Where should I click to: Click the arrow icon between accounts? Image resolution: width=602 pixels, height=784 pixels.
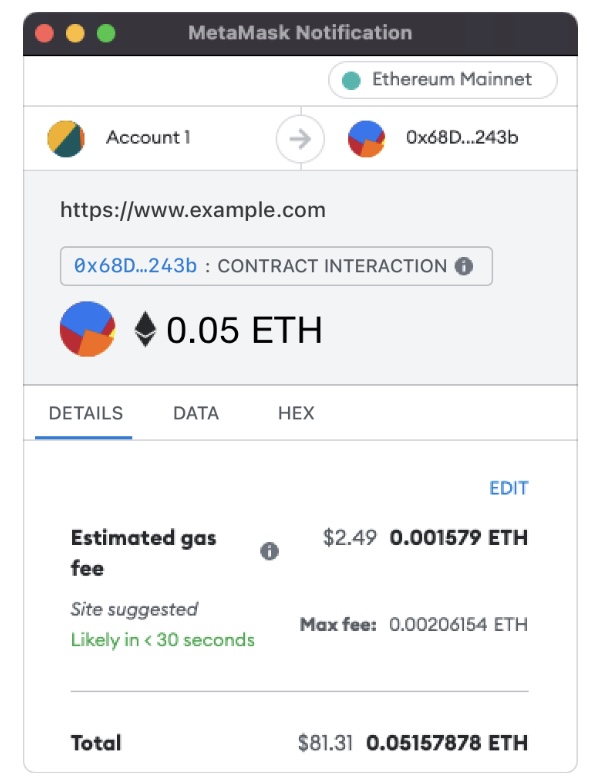click(x=299, y=139)
